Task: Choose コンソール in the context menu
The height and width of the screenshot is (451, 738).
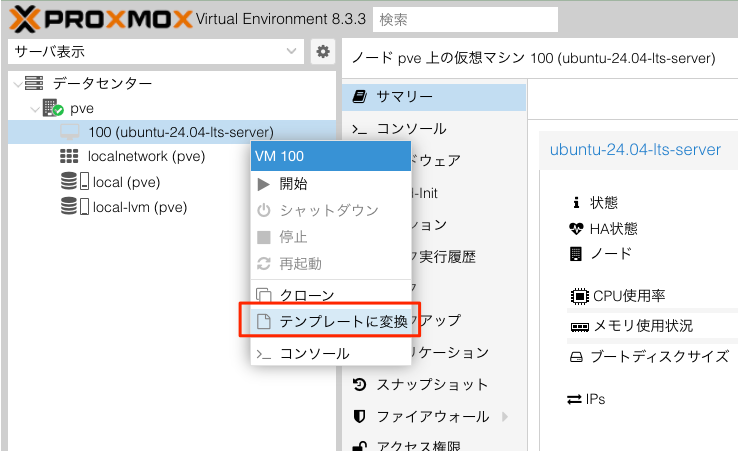Action: [x=331, y=354]
